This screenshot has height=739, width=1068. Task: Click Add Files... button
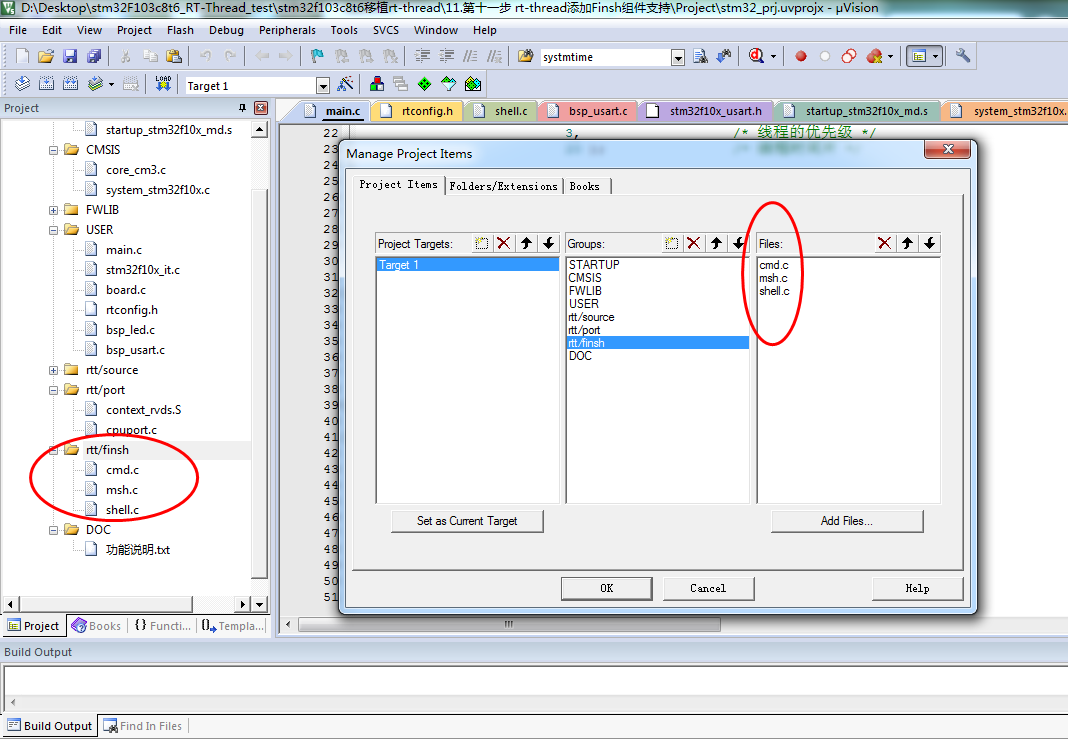pyautogui.click(x=847, y=521)
